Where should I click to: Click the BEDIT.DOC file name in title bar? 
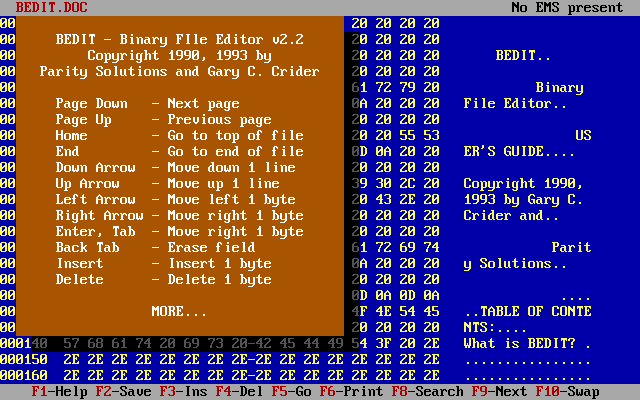click(x=52, y=7)
